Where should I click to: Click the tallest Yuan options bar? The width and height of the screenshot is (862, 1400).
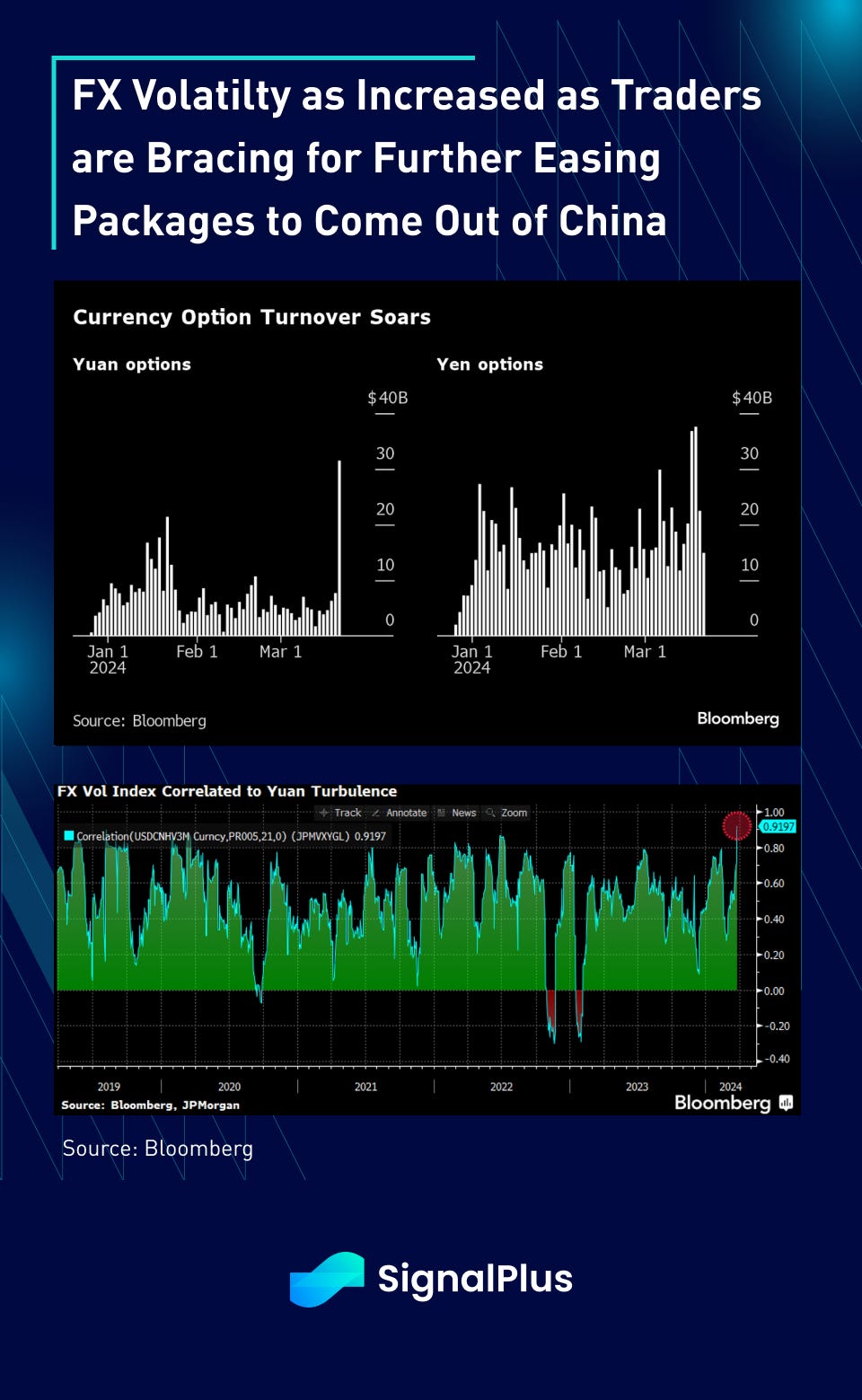coord(339,548)
